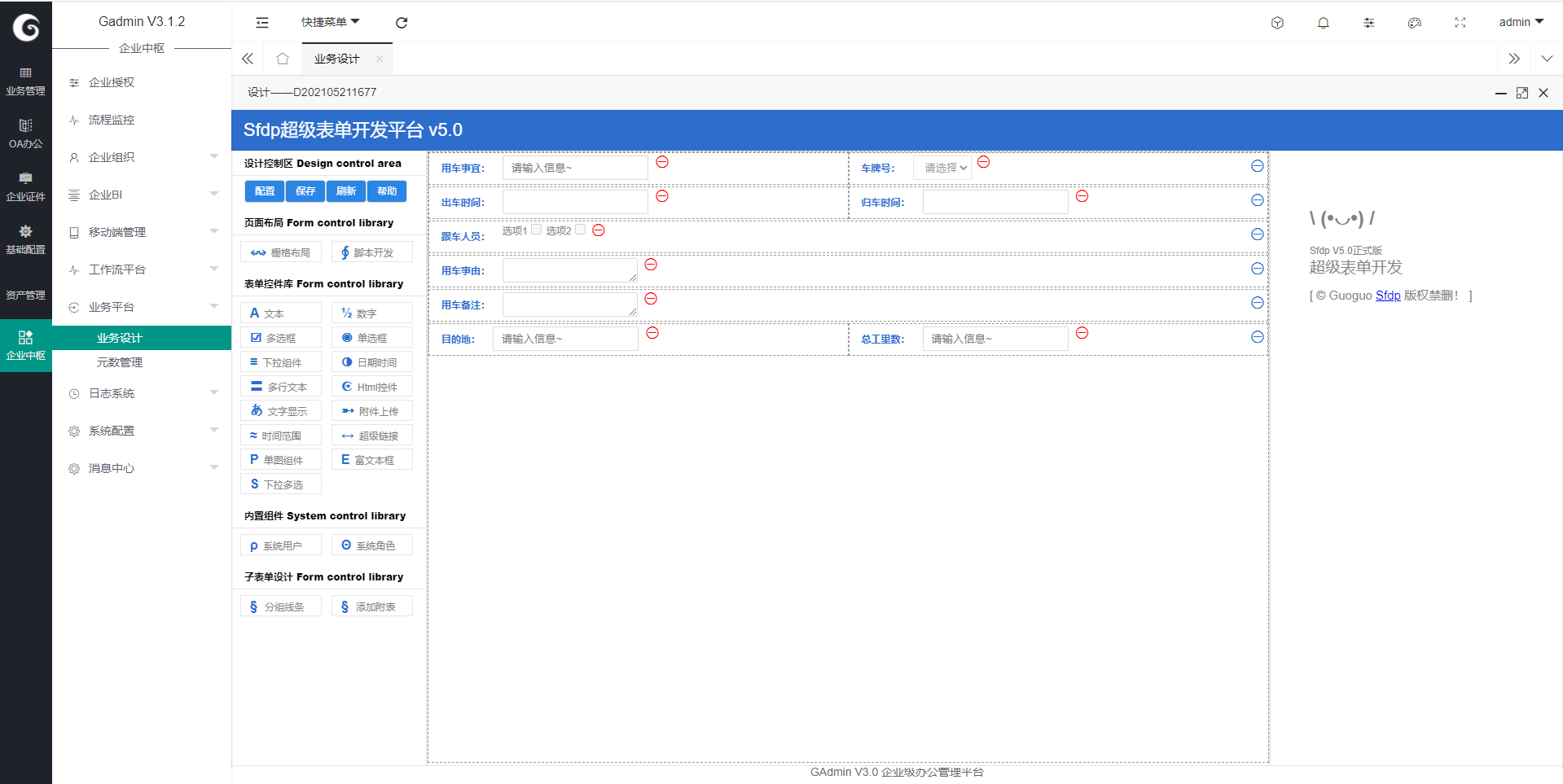Click the 目的地 input field
The height and width of the screenshot is (784, 1563).
click(x=564, y=339)
